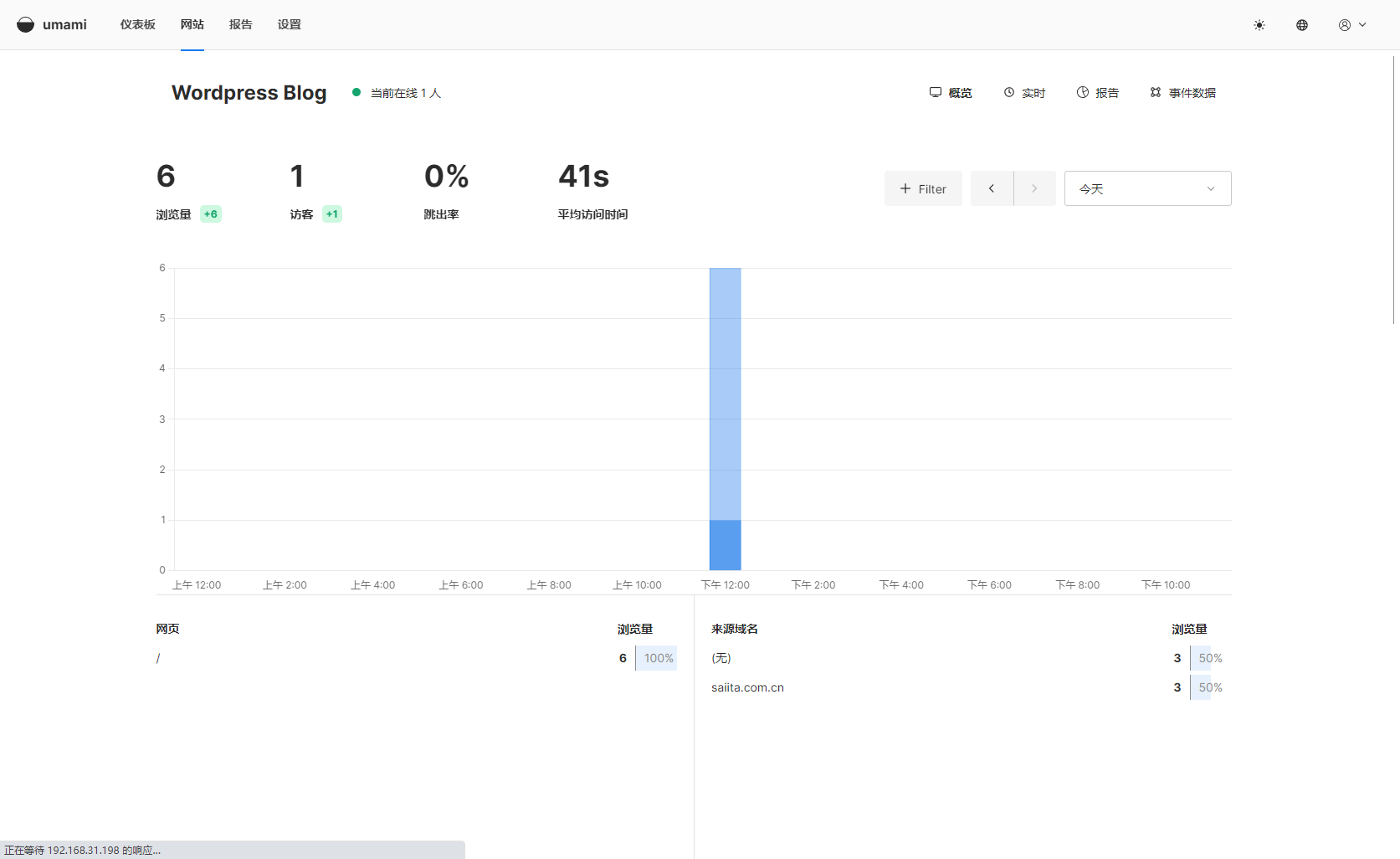Viewport: 1400px width, 859px height.
Task: Click the page vertical scrollbar
Action: point(1394,188)
